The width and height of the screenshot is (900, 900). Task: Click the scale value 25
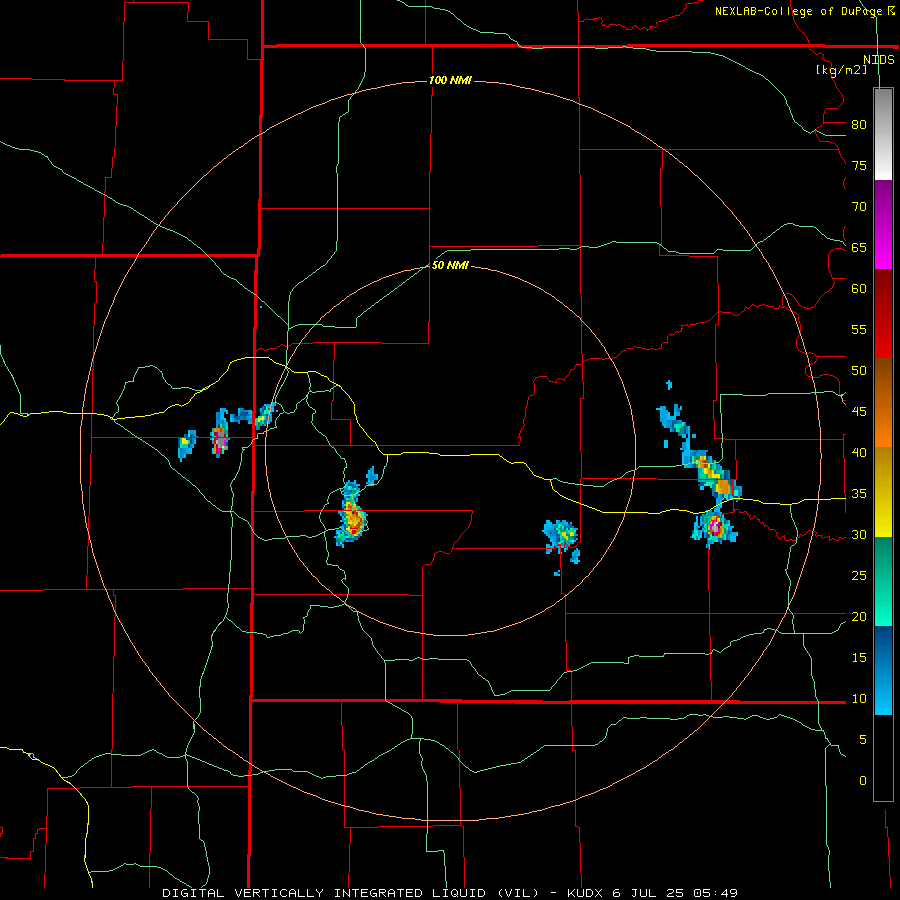coord(859,576)
